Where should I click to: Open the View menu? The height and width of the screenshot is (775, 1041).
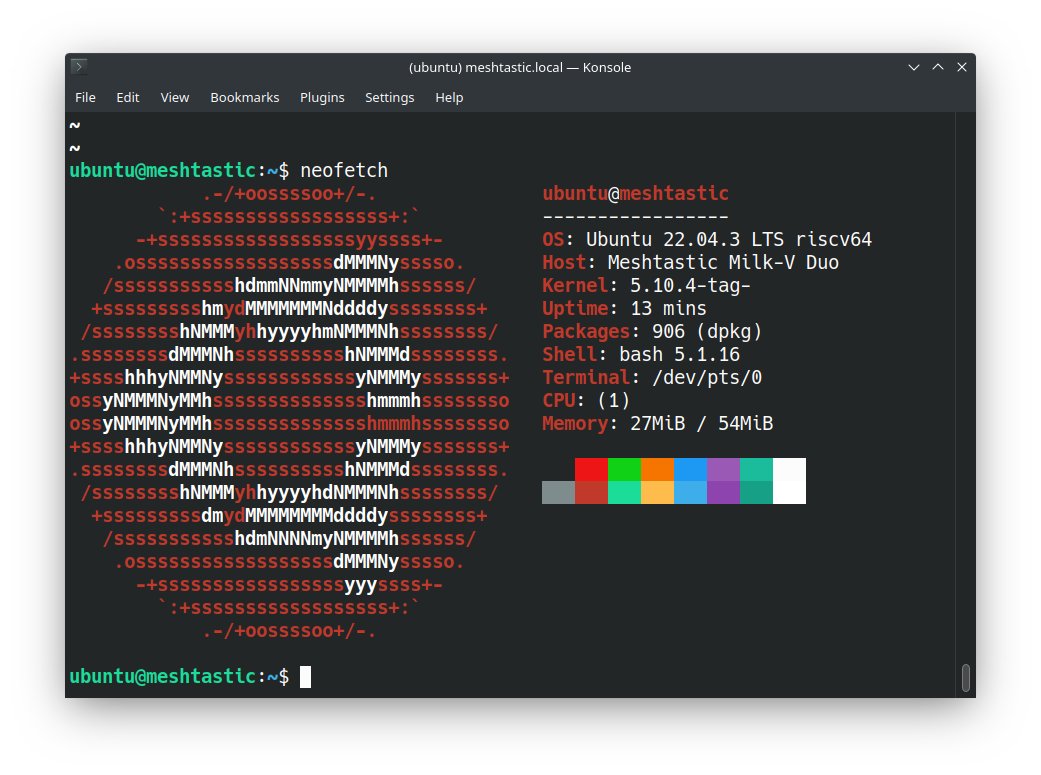175,98
